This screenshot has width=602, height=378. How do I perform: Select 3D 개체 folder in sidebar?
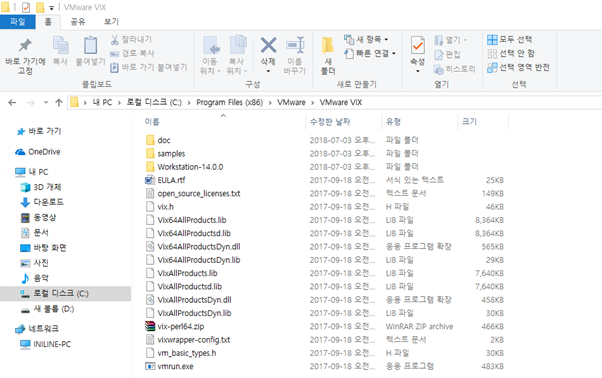point(41,187)
